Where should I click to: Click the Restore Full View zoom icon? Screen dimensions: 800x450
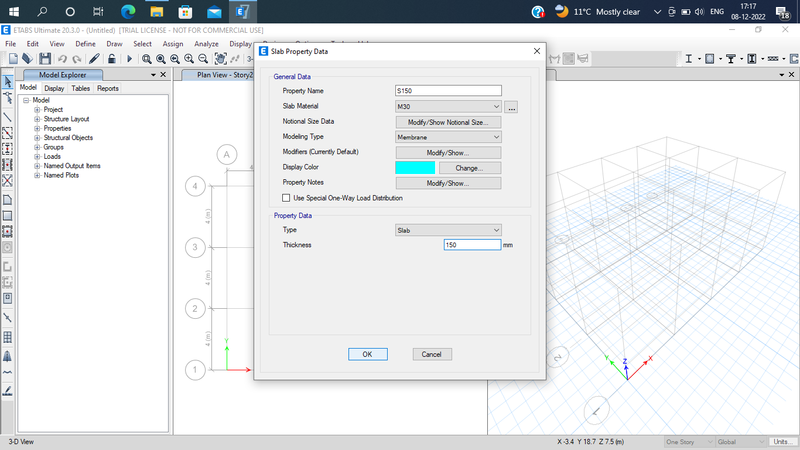(x=161, y=59)
